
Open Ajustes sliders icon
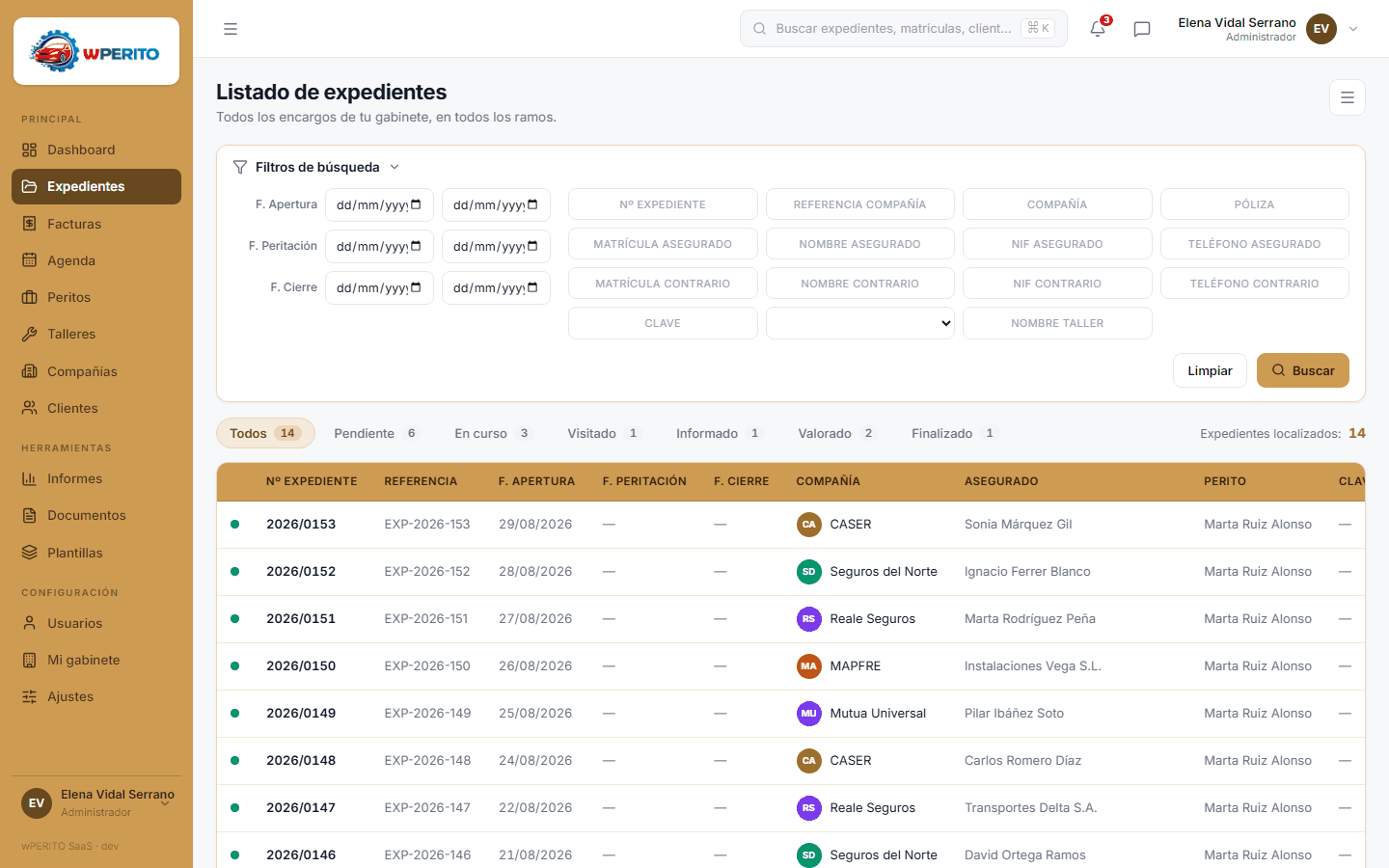tap(30, 696)
